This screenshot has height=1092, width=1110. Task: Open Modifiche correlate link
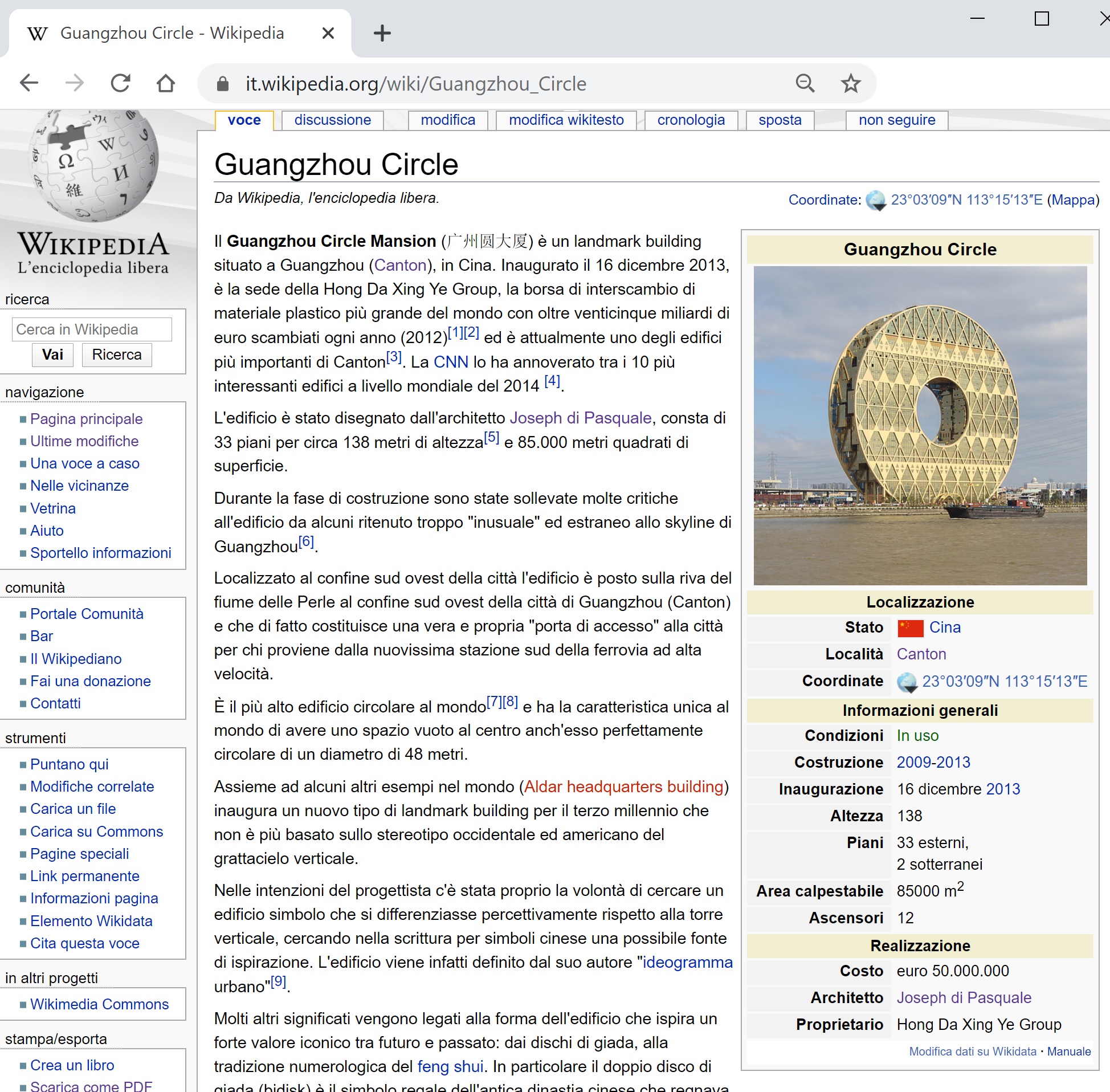click(92, 787)
